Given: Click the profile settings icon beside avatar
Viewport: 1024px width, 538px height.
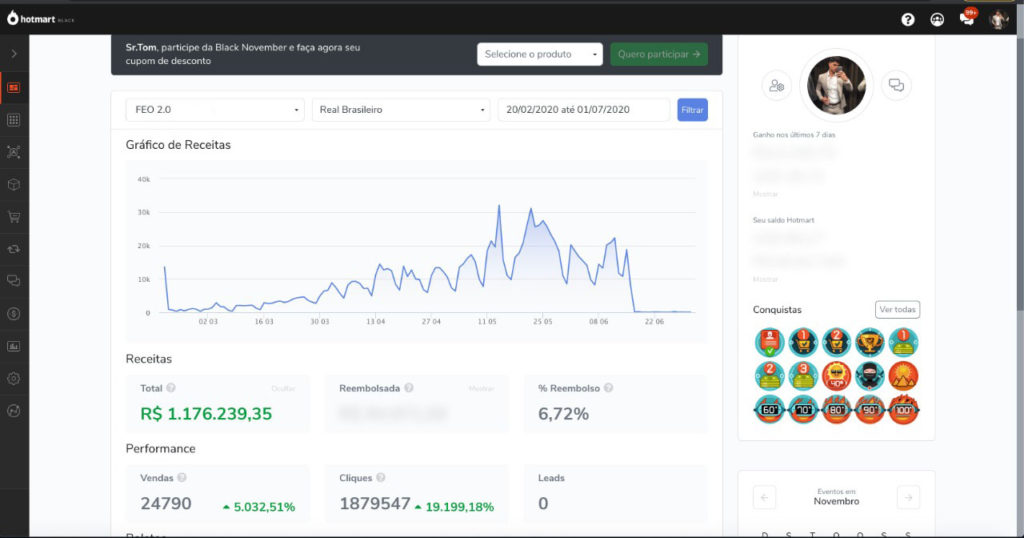Looking at the screenshot, I should pos(776,86).
